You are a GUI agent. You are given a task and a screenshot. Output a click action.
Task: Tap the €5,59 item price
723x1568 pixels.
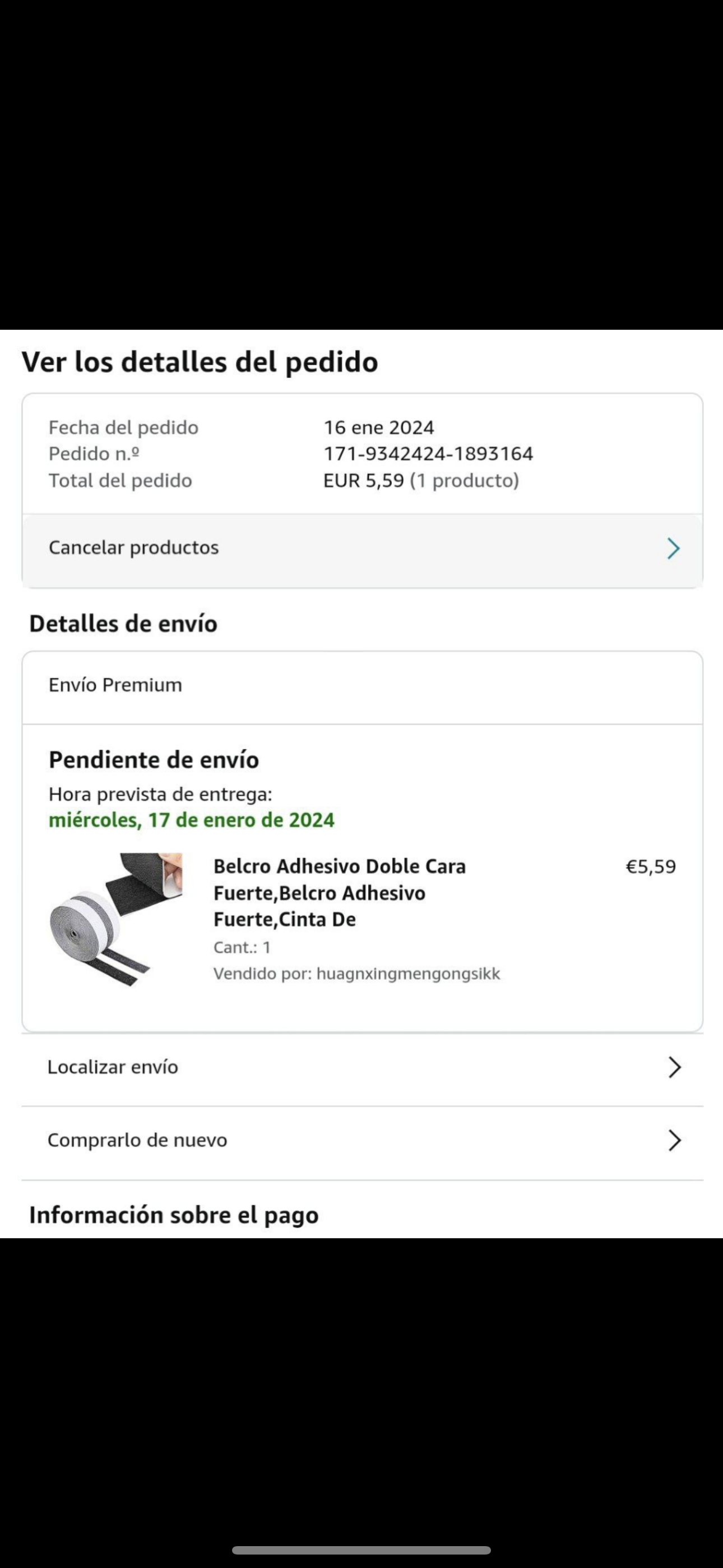(651, 866)
